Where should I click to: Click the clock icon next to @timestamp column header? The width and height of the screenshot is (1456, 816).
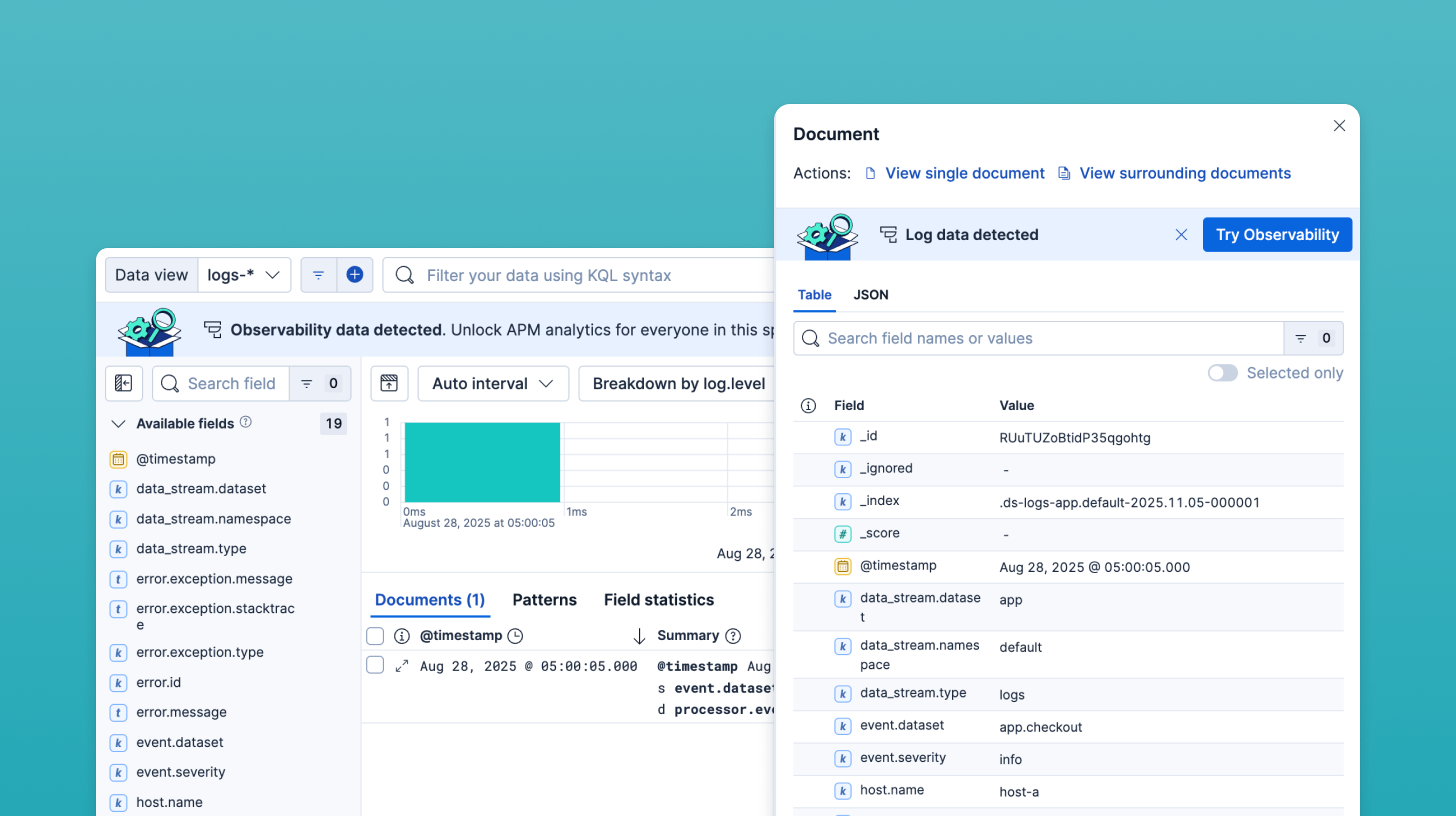tap(515, 635)
